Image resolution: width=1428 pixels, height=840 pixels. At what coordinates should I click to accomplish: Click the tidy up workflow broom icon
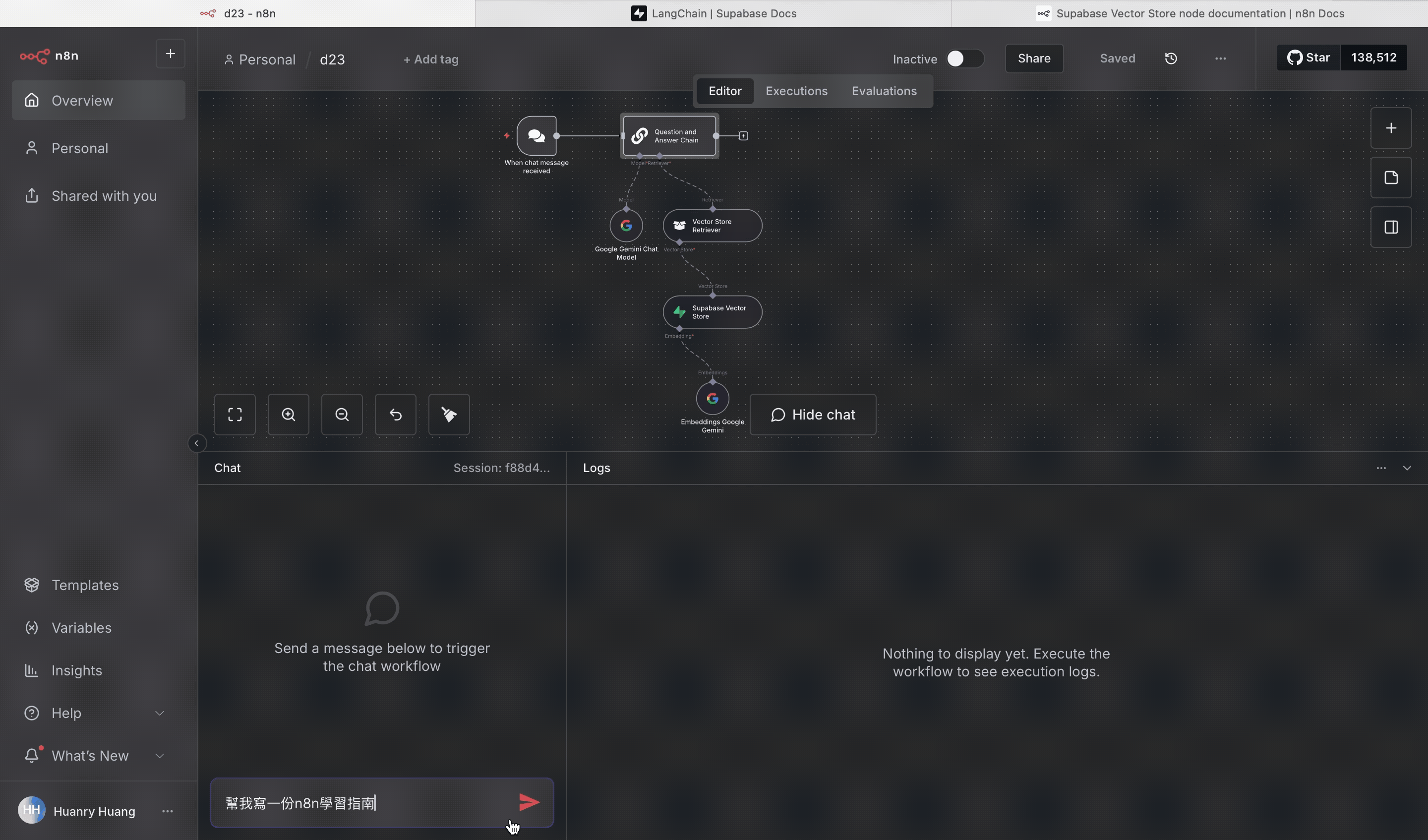(449, 415)
